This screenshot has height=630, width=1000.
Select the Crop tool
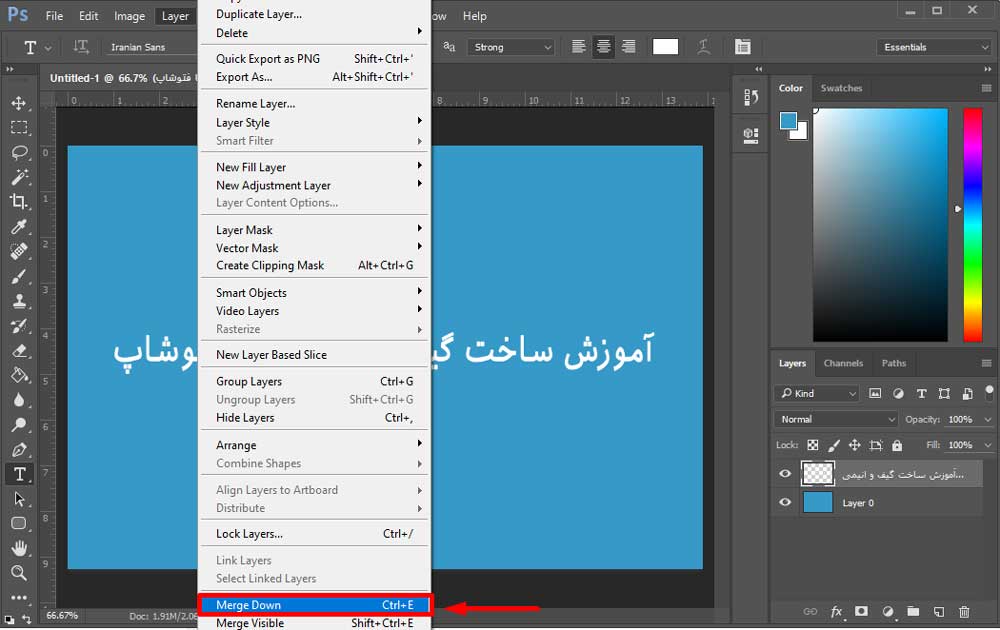click(x=19, y=201)
